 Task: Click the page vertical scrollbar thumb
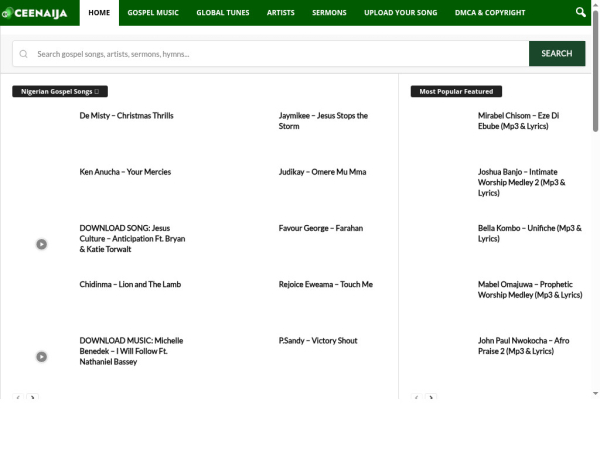[595, 72]
